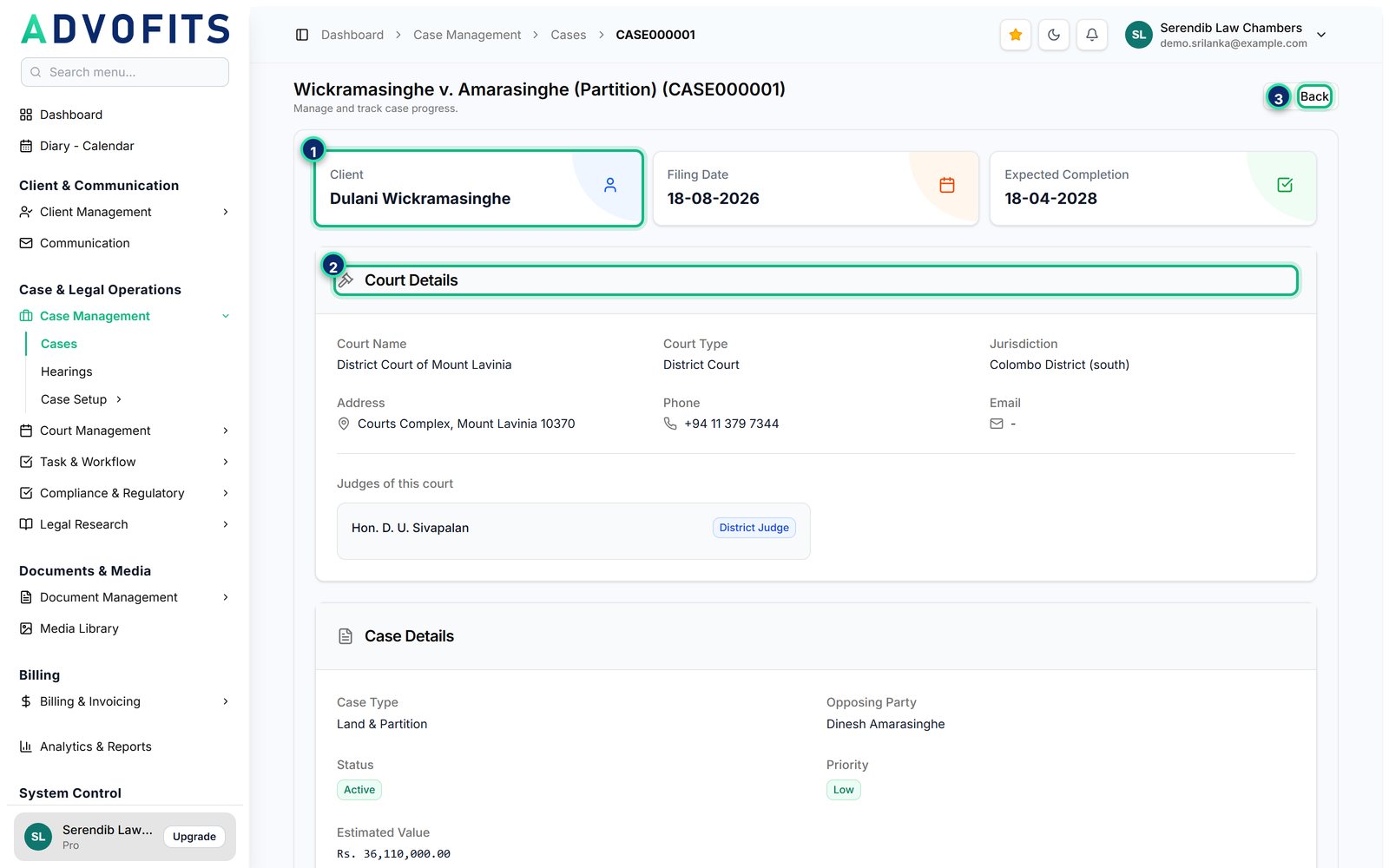Click the Upgrade button
Screen dimensions: 1389x868
pyautogui.click(x=194, y=837)
